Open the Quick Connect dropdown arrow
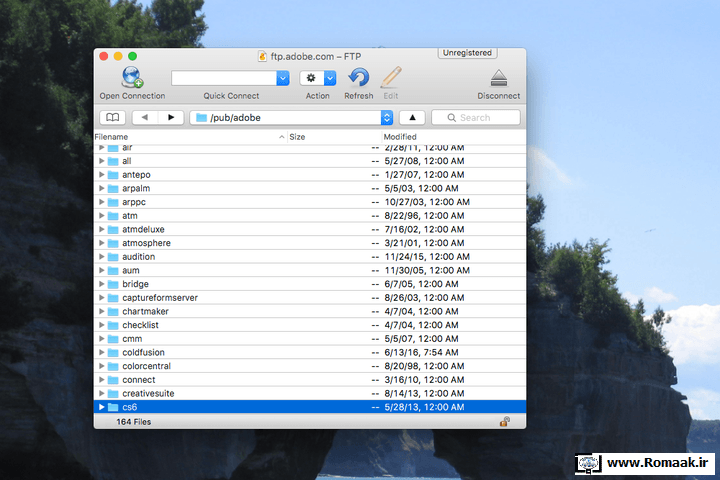 [283, 78]
